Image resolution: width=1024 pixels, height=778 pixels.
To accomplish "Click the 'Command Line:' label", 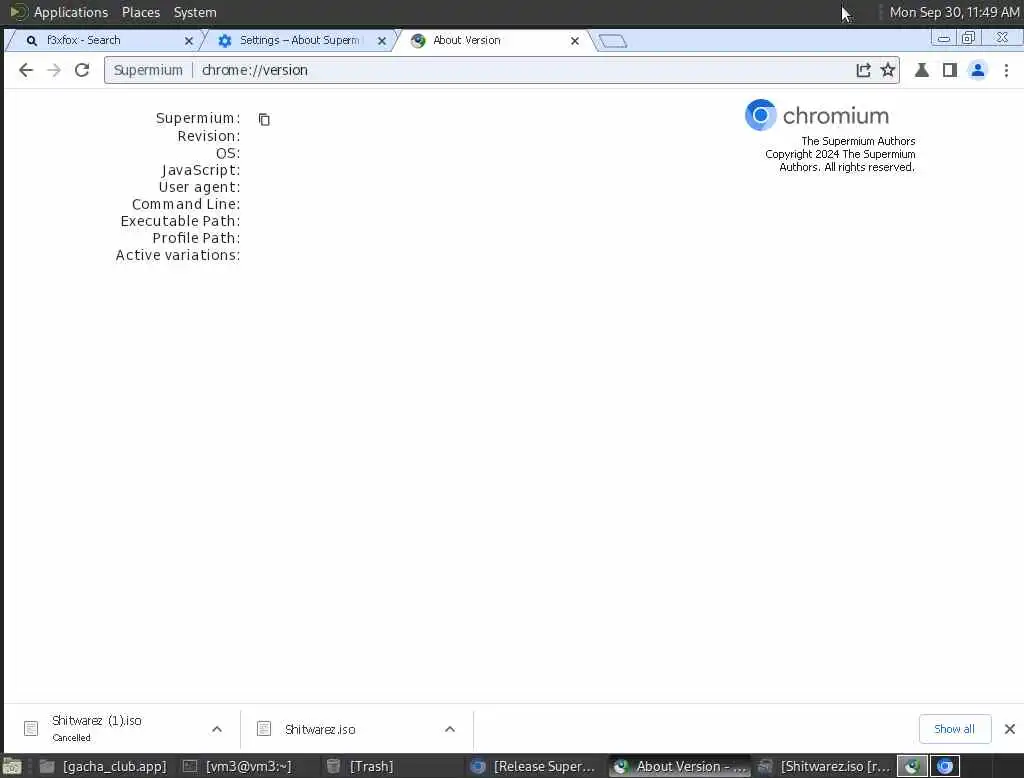I will (x=186, y=204).
